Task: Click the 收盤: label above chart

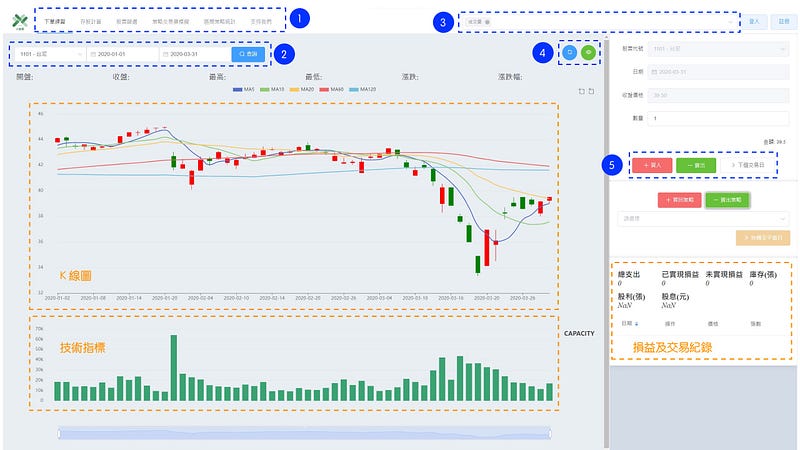Action: point(121,77)
